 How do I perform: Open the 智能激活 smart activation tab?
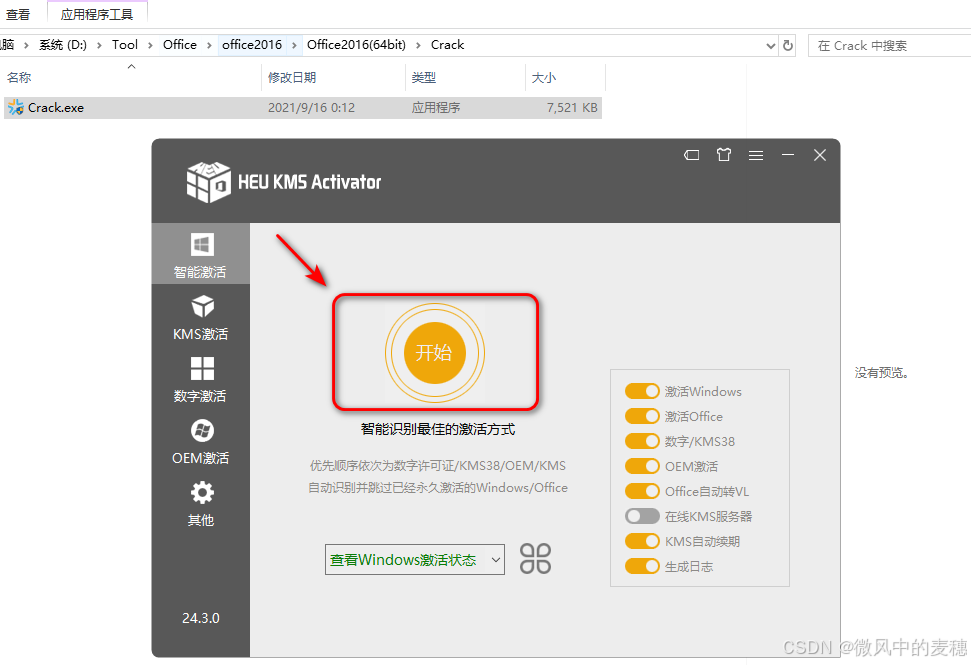pos(201,254)
